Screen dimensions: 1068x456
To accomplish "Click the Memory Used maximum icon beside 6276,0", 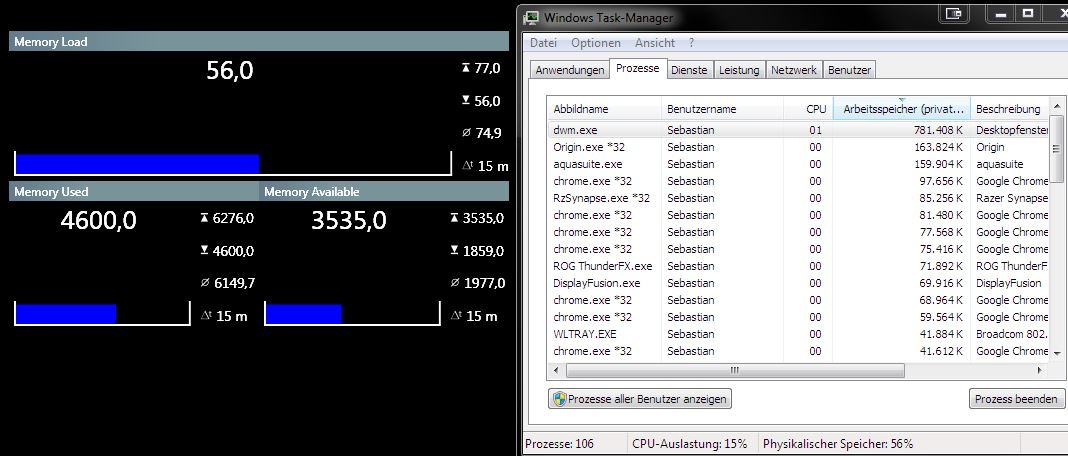I will (204, 218).
